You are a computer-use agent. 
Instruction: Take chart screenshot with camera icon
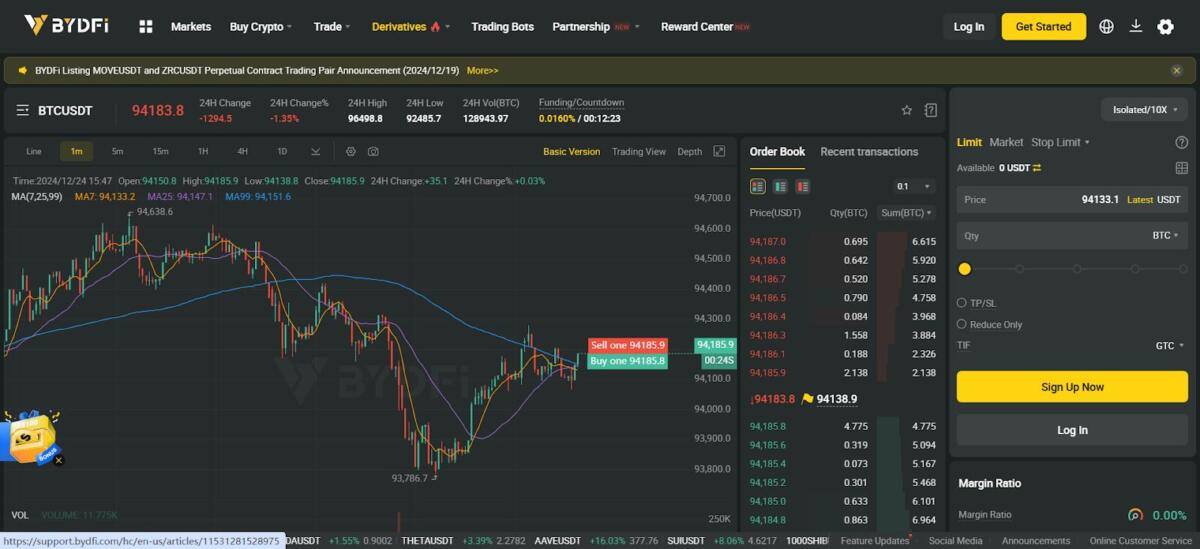pos(373,152)
